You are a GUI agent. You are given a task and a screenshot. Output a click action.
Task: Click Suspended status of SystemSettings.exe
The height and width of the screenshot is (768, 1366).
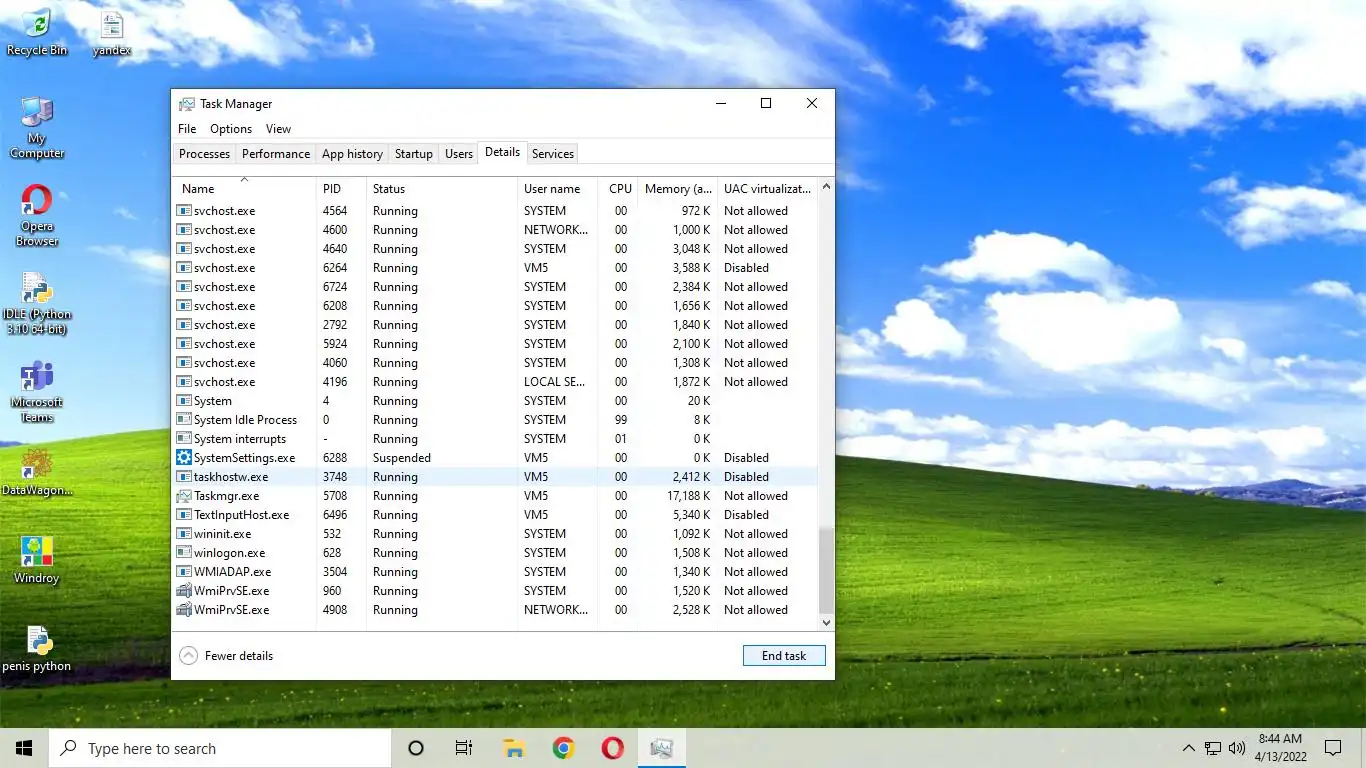[x=402, y=458]
